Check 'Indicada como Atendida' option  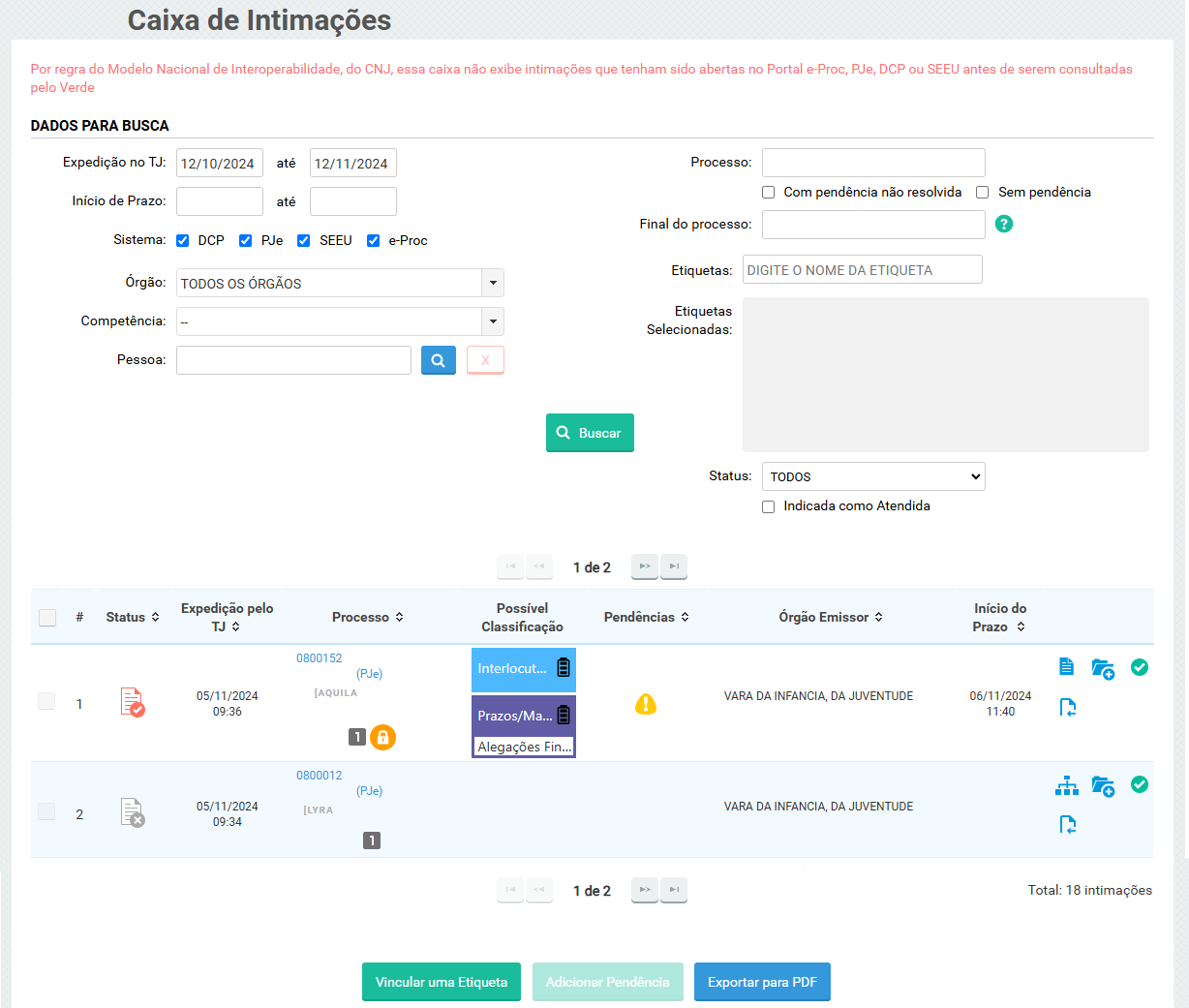(769, 506)
